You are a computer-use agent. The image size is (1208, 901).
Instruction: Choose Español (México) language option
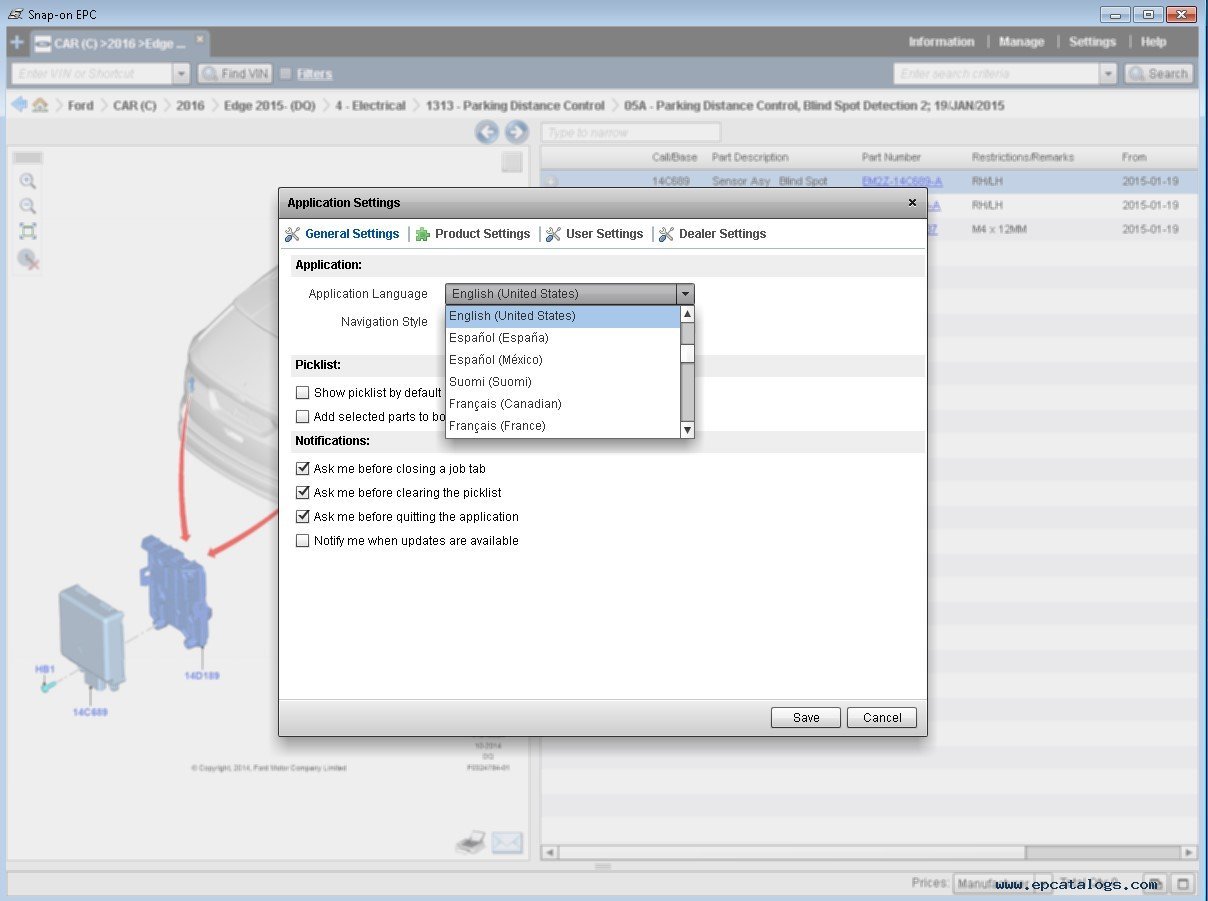(496, 360)
